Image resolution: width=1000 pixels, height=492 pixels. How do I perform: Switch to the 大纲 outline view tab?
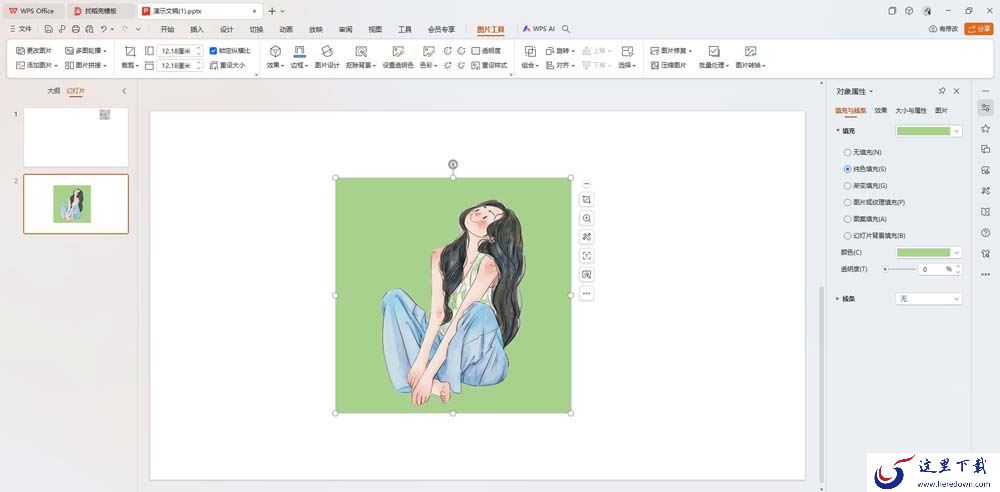pos(54,91)
